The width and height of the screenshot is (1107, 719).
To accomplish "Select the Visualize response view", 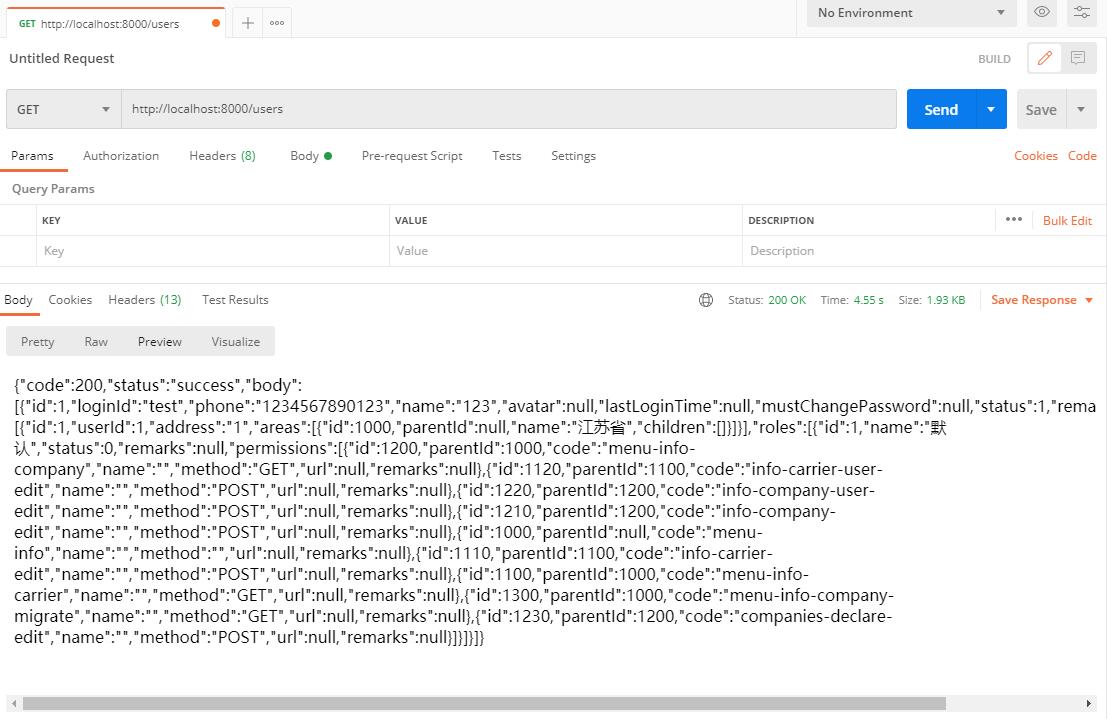I will (235, 342).
